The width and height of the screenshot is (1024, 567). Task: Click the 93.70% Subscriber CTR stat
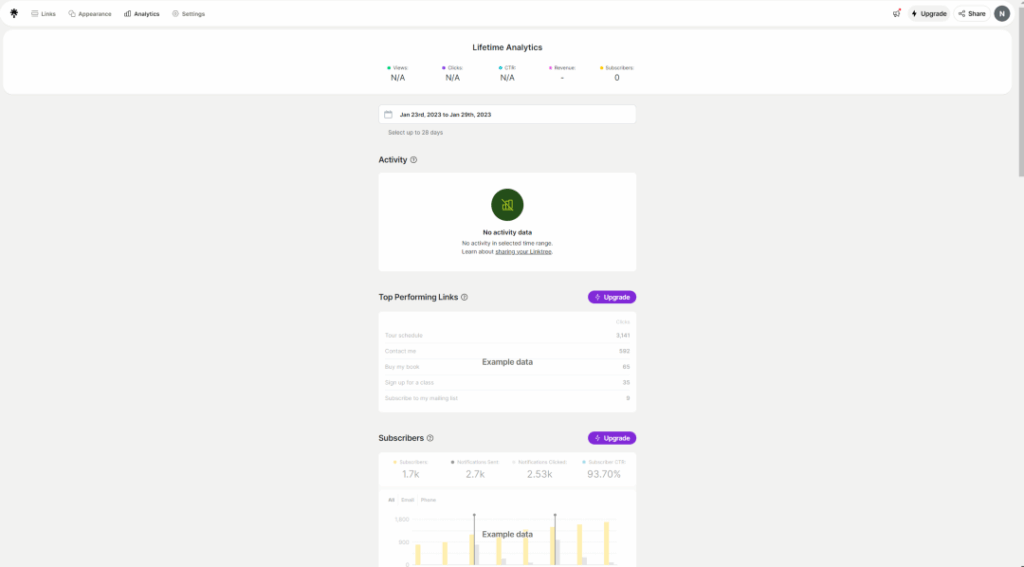pyautogui.click(x=603, y=469)
